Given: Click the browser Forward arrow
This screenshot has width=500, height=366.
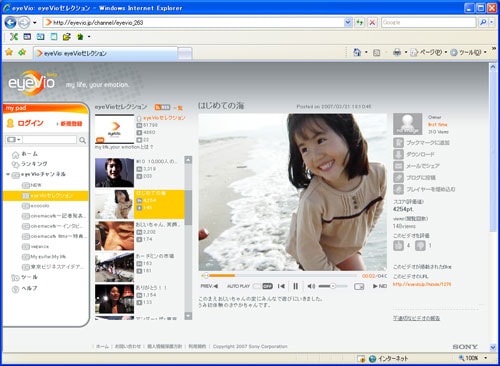Looking at the screenshot, I should coord(24,23).
